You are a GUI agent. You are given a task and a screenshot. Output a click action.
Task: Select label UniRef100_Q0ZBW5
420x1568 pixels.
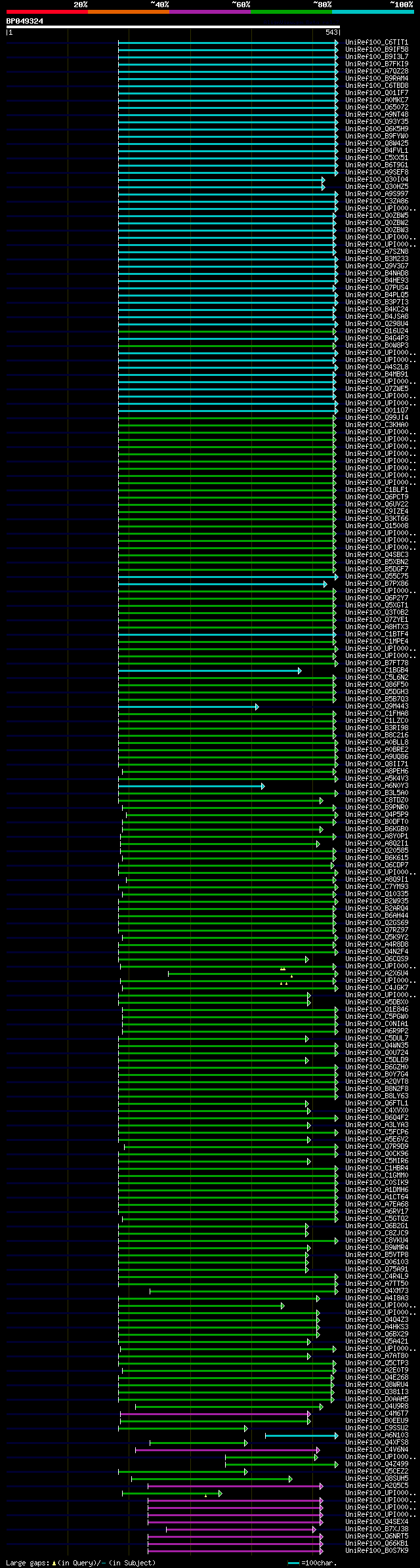[x=377, y=215]
